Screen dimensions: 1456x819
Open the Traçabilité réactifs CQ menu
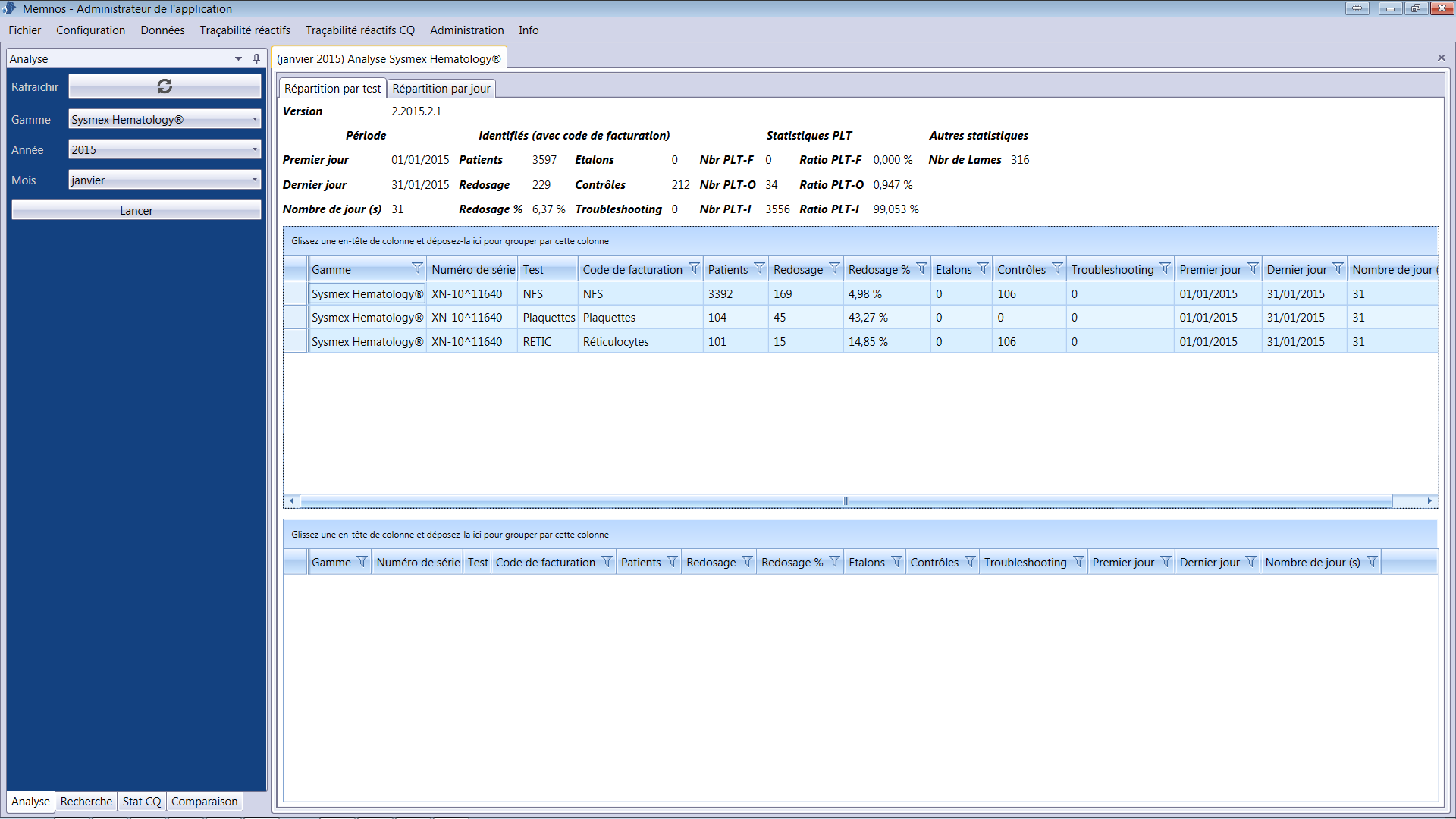coord(360,30)
